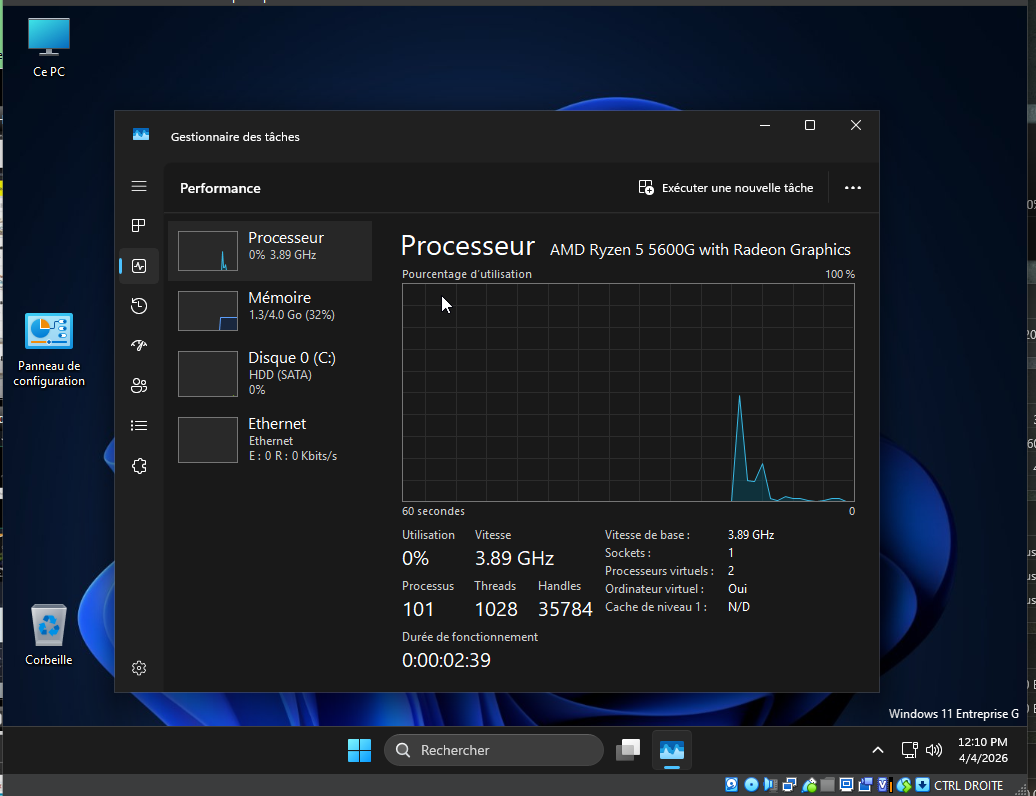
Task: Click the Task Manager taskbar icon
Action: 672,750
